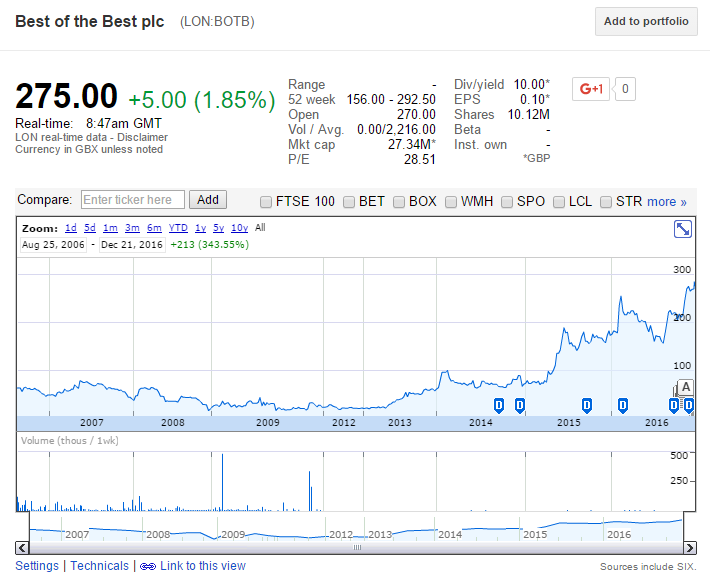The image size is (710, 582).
Task: Open the dividend marker in 2015
Action: click(587, 405)
